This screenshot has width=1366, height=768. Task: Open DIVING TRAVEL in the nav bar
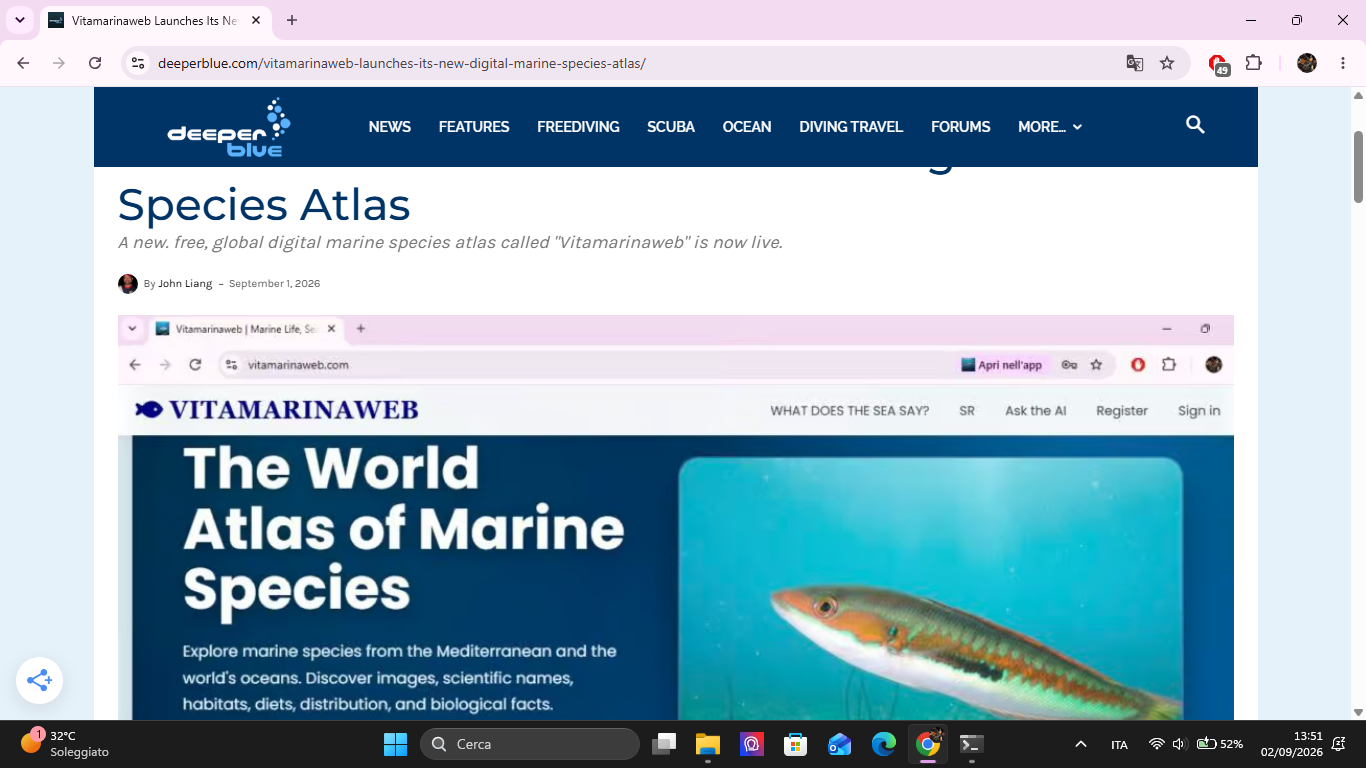851,127
